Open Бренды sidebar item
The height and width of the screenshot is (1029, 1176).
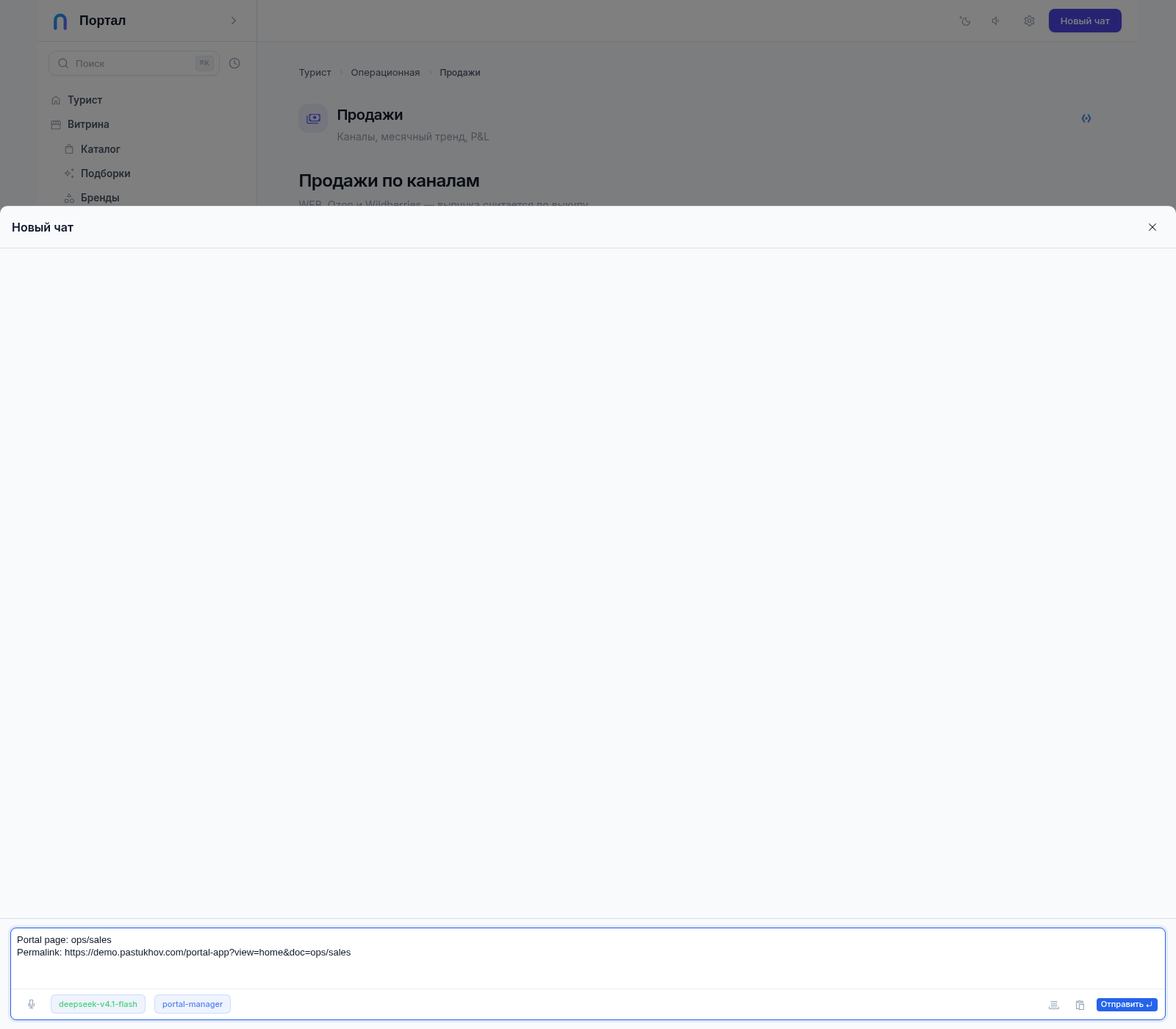100,198
